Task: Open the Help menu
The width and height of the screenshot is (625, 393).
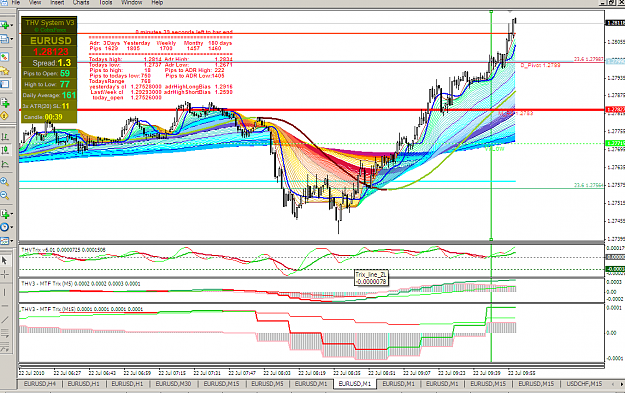Action: point(157,2)
